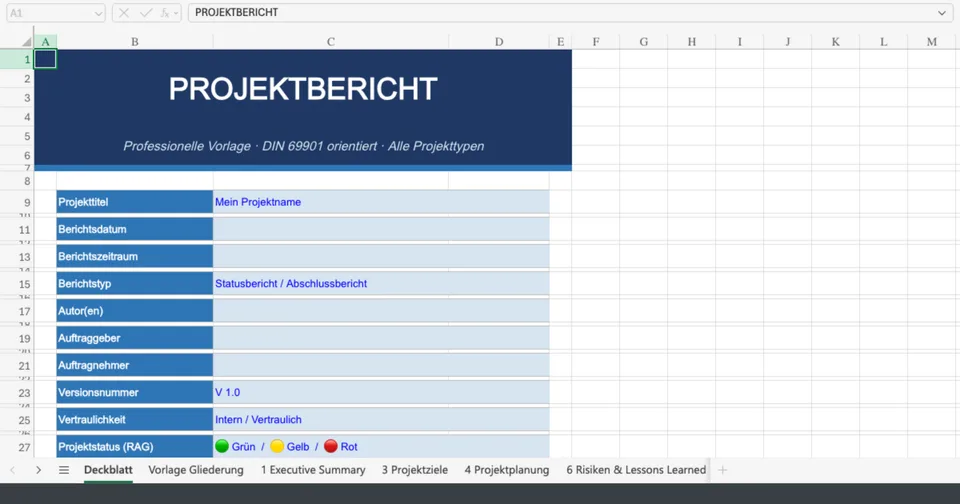Select column J header
The height and width of the screenshot is (504, 960).
(x=787, y=42)
